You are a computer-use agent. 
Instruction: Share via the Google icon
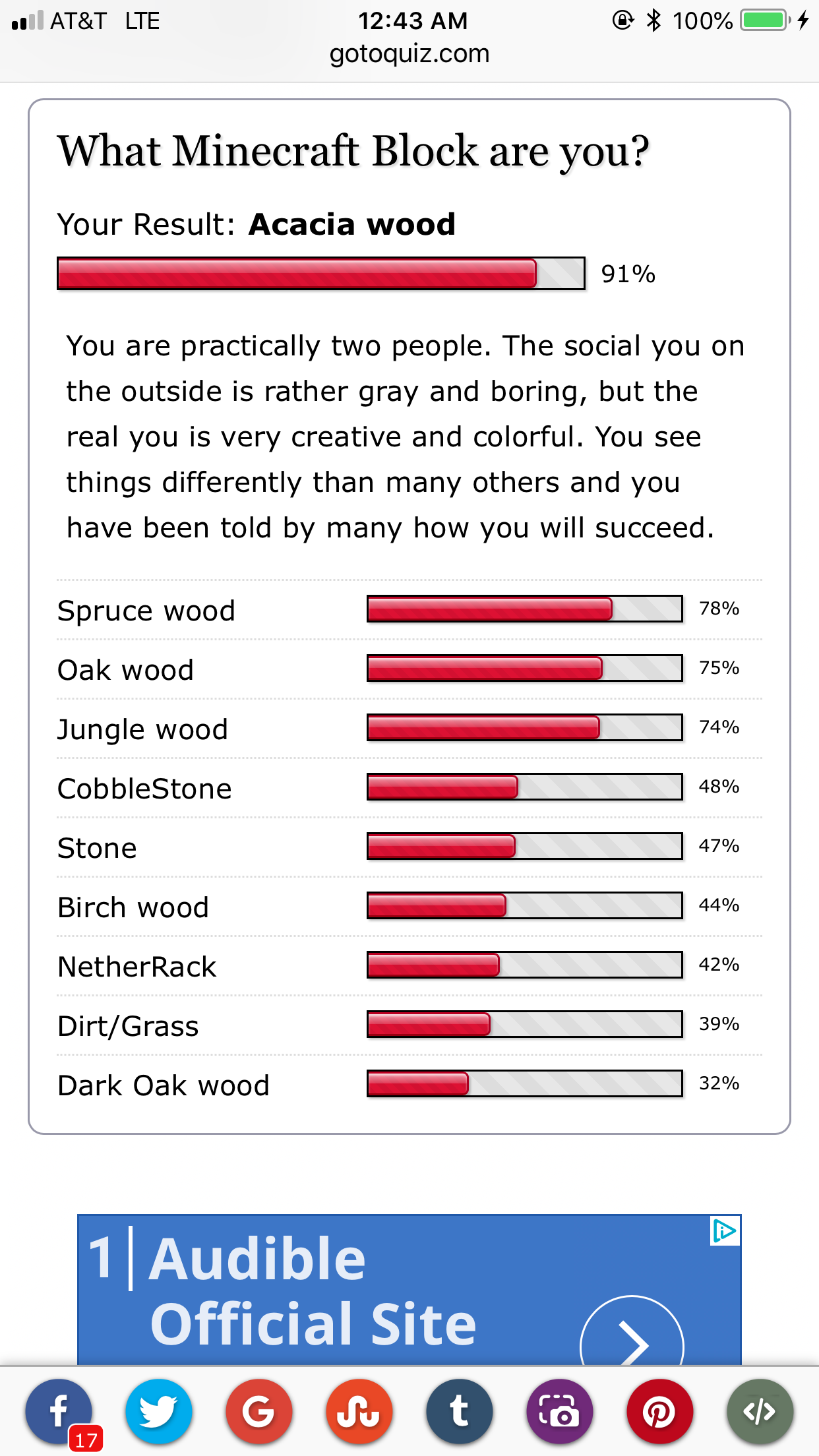tap(259, 1412)
